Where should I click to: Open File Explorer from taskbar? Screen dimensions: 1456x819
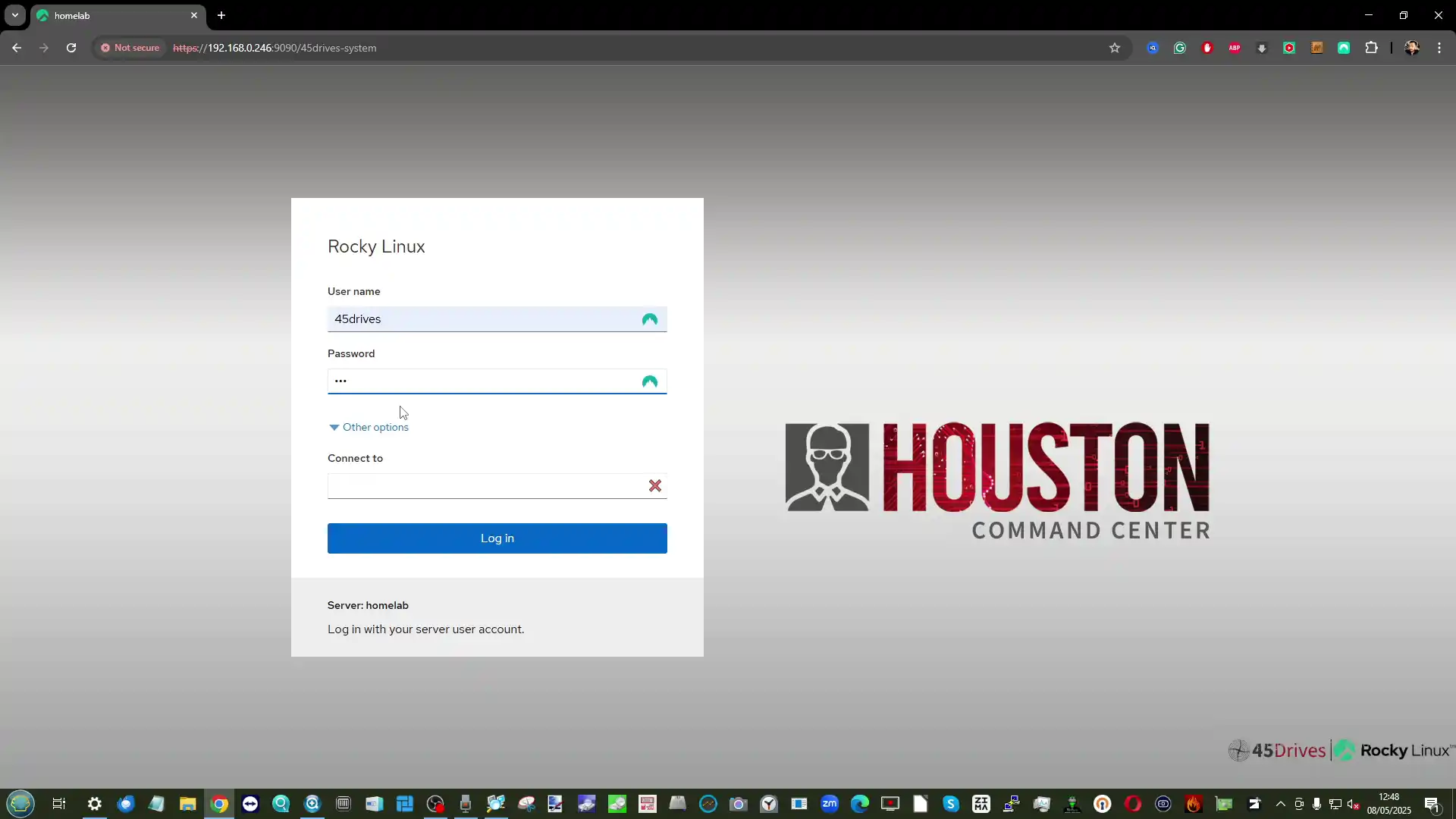click(x=187, y=804)
